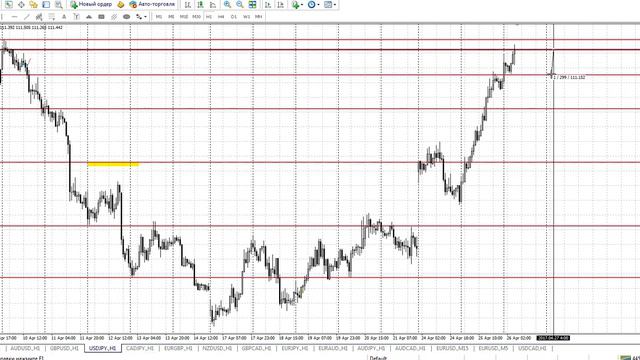Switch to EURUSD_M15 chart tab
The width and height of the screenshot is (640, 360).
tap(452, 349)
